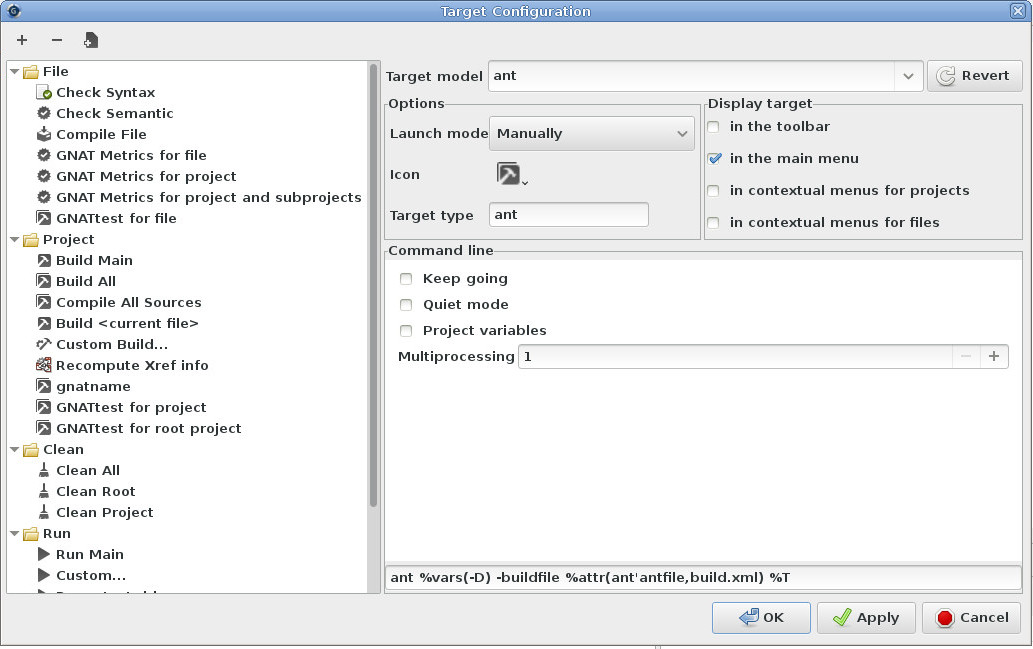This screenshot has height=649, width=1033.
Task: Collapse the File tree category
Action: [14, 71]
